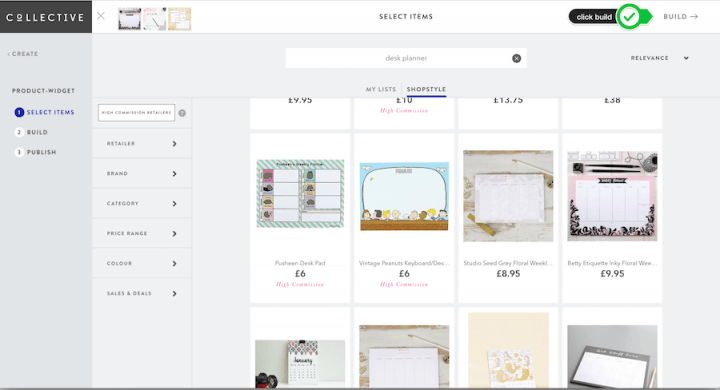Click Studio Seed Grey Floral Weekl... title
Viewport: 720px width, 390px height.
point(508,263)
